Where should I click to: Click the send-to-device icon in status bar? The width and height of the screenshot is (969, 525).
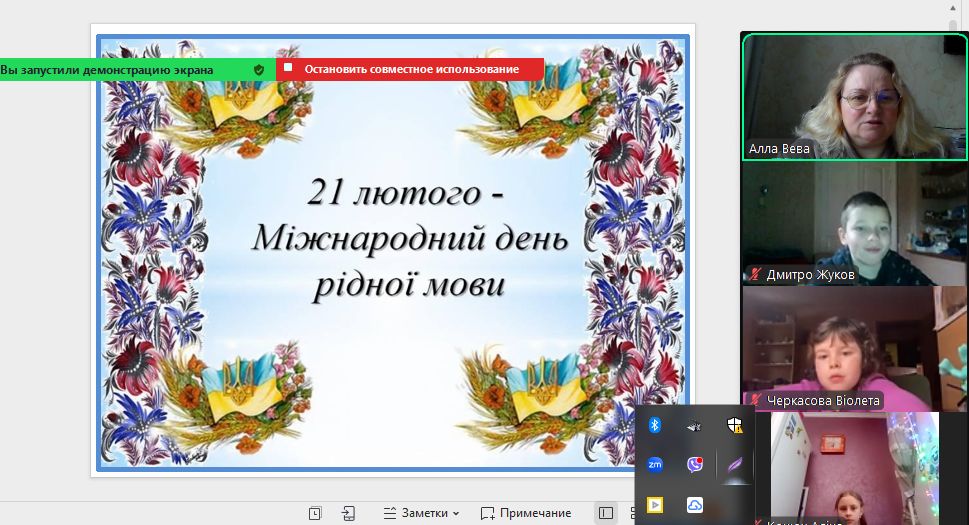pyautogui.click(x=348, y=513)
